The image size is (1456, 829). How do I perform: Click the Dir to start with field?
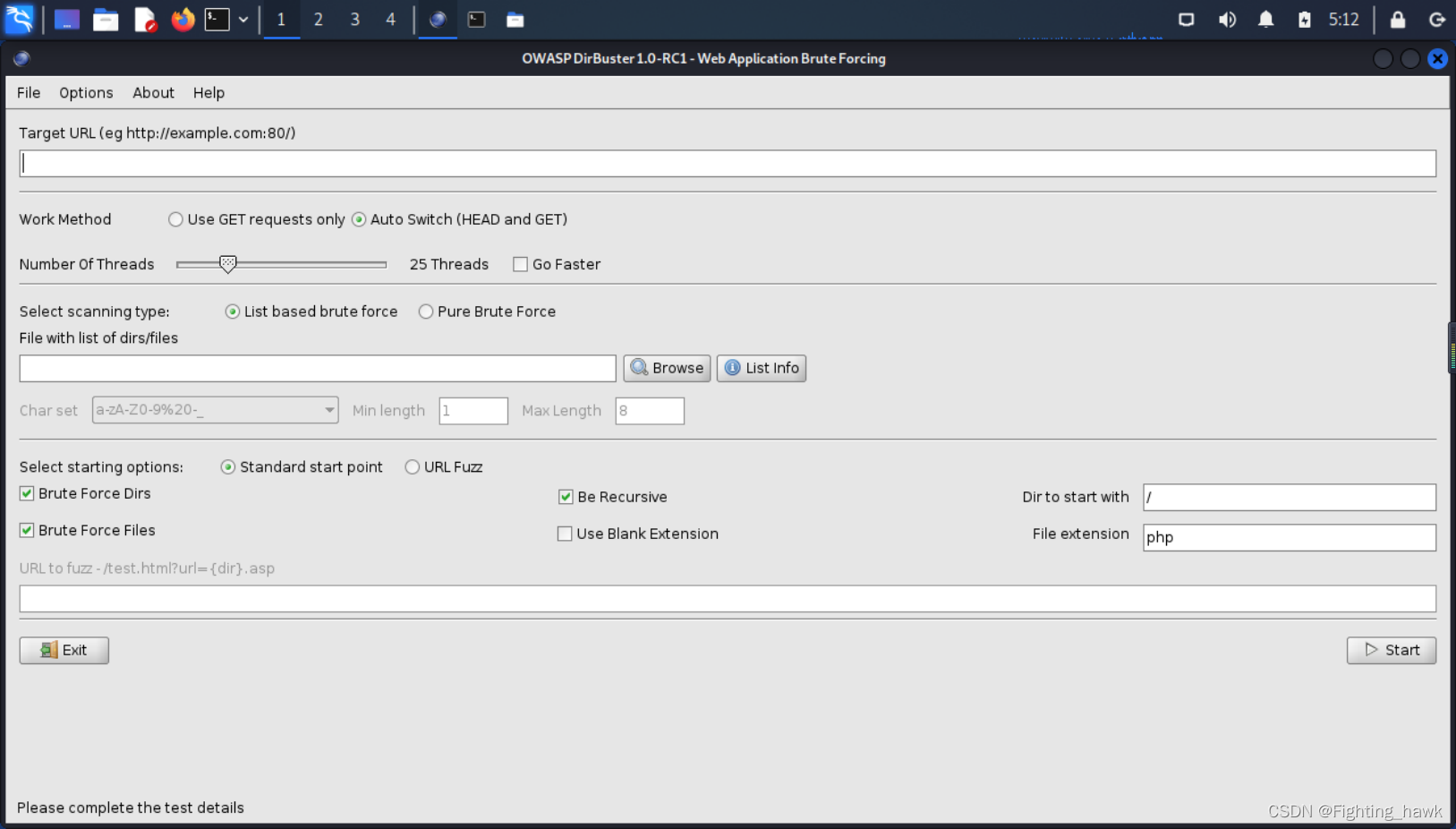point(1290,497)
